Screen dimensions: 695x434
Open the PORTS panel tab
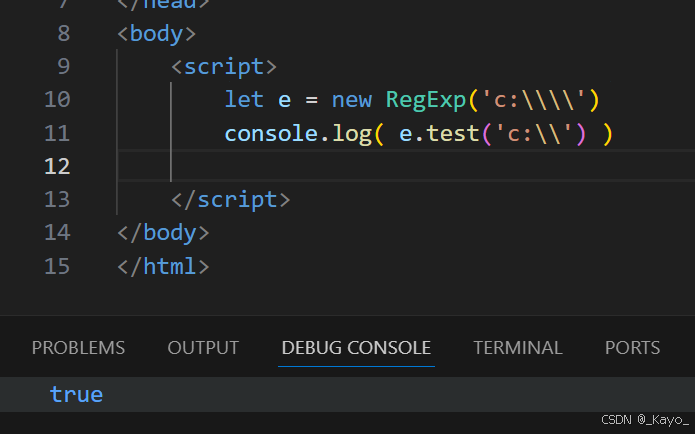633,348
